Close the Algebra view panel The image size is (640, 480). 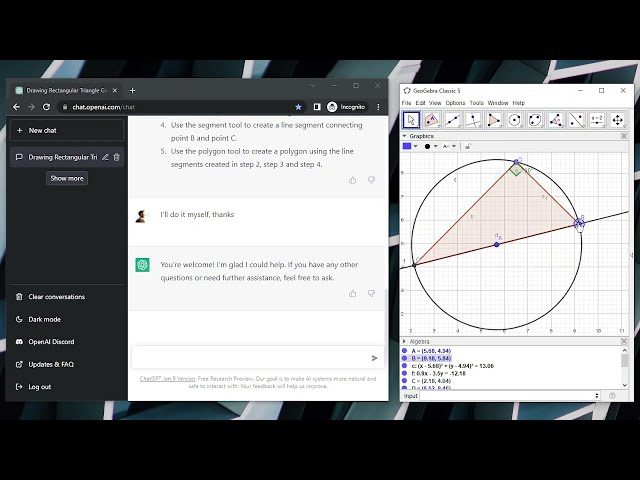coord(624,341)
